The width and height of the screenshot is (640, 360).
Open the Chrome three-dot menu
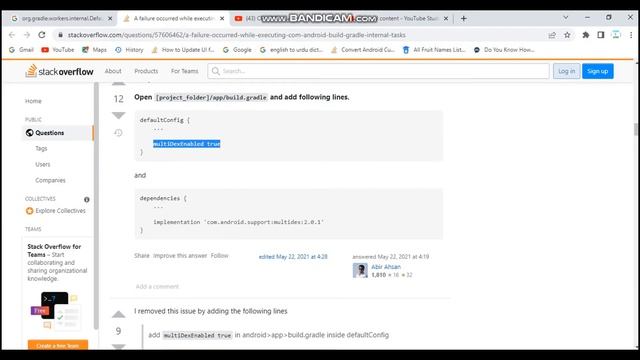pos(631,35)
